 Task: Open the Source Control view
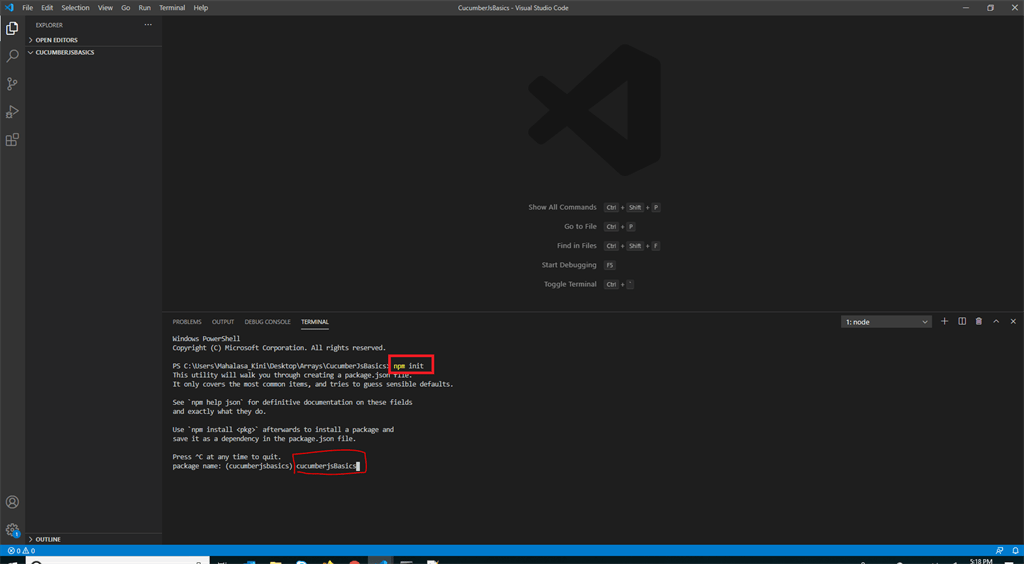(x=12, y=84)
